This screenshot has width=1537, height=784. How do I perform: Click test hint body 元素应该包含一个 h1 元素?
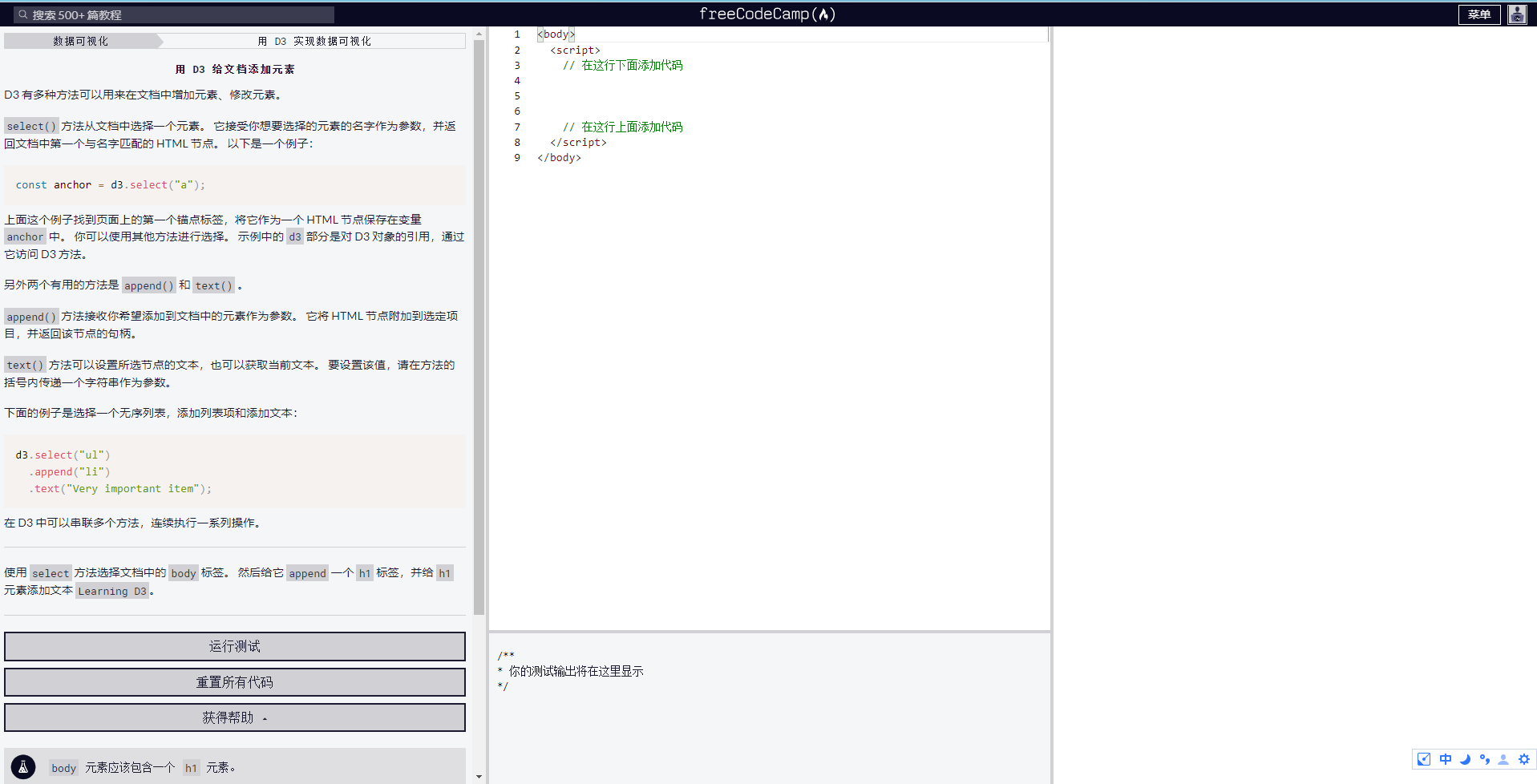pos(143,768)
